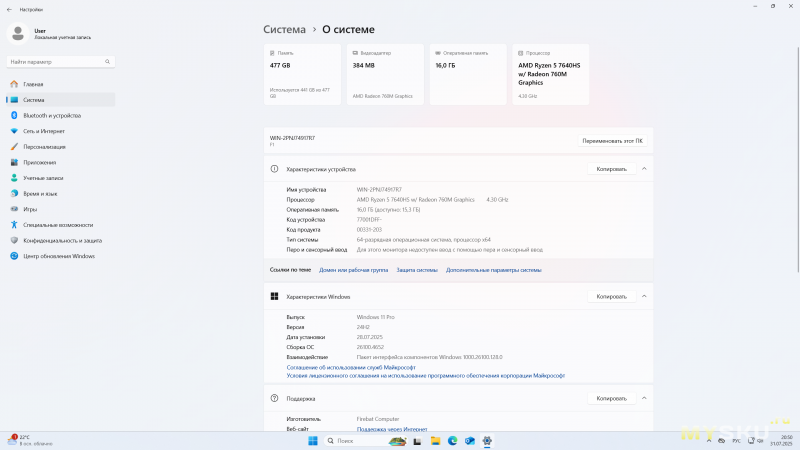Open the Защита системы link
Viewport: 800px width, 450px height.
(x=417, y=270)
